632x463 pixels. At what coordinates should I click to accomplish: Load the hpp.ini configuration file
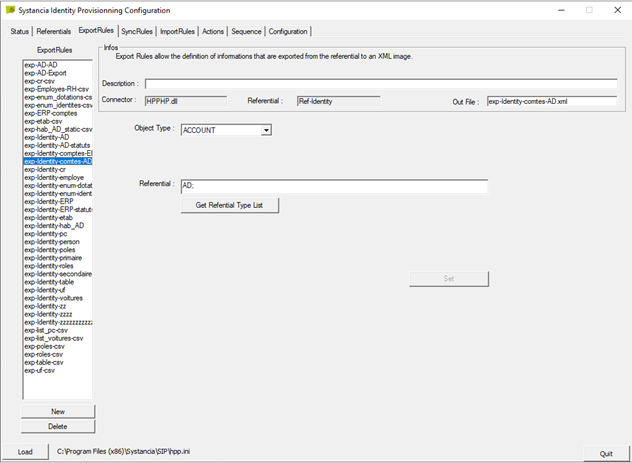point(25,452)
